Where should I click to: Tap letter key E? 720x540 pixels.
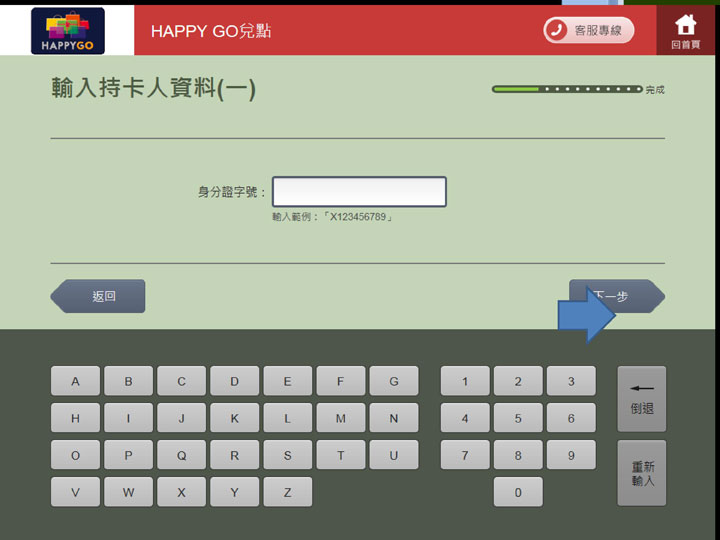click(x=287, y=381)
